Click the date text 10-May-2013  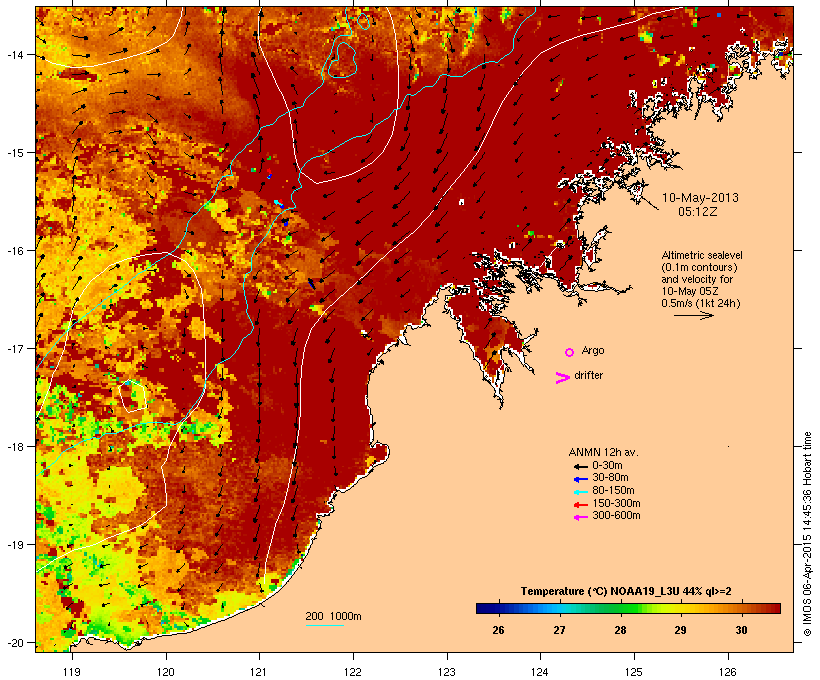click(x=700, y=198)
